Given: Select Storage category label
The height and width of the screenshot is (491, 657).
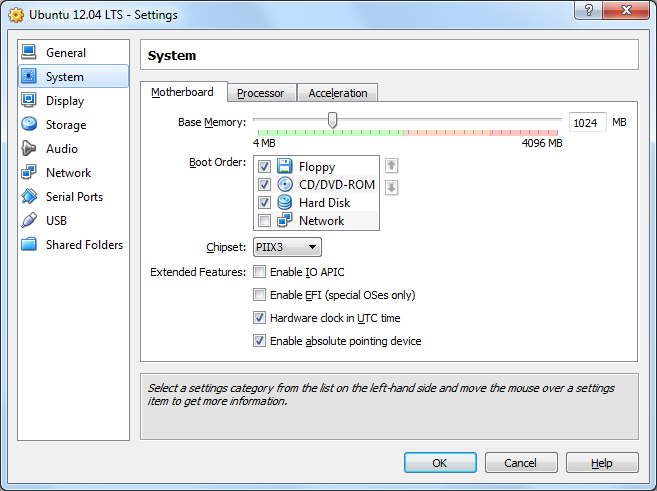Looking at the screenshot, I should coord(66,125).
